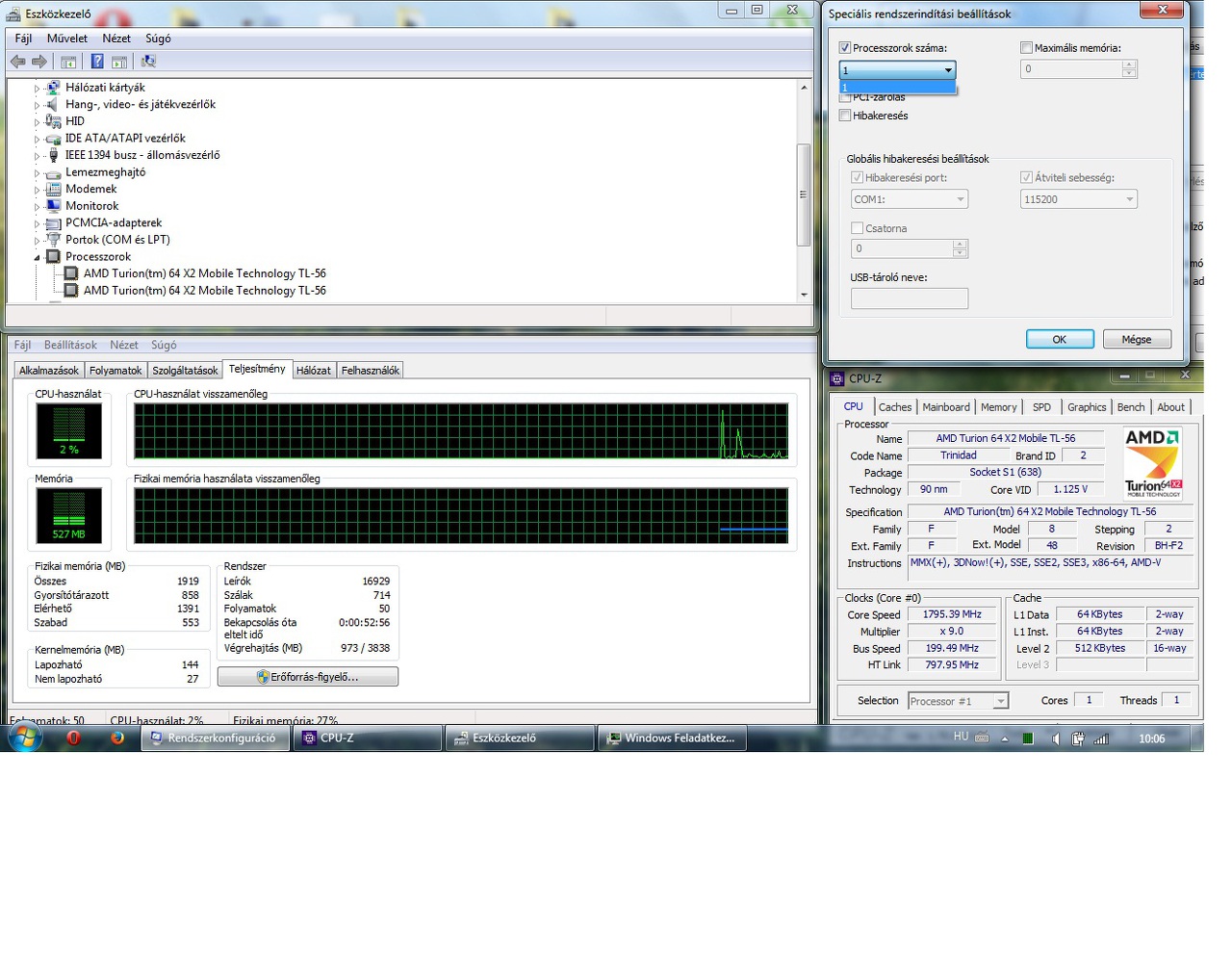Toggle the action pane toolbar icon
The height and width of the screenshot is (959, 1232).
[x=119, y=62]
